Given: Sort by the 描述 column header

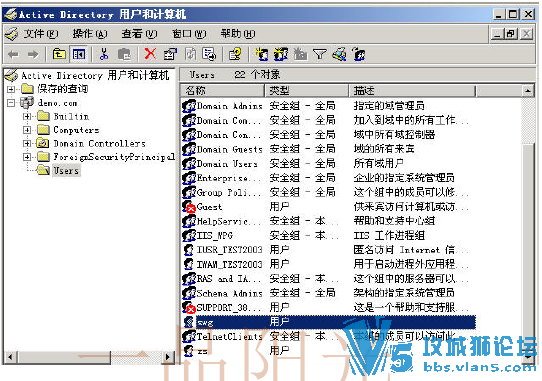Looking at the screenshot, I should pos(412,91).
